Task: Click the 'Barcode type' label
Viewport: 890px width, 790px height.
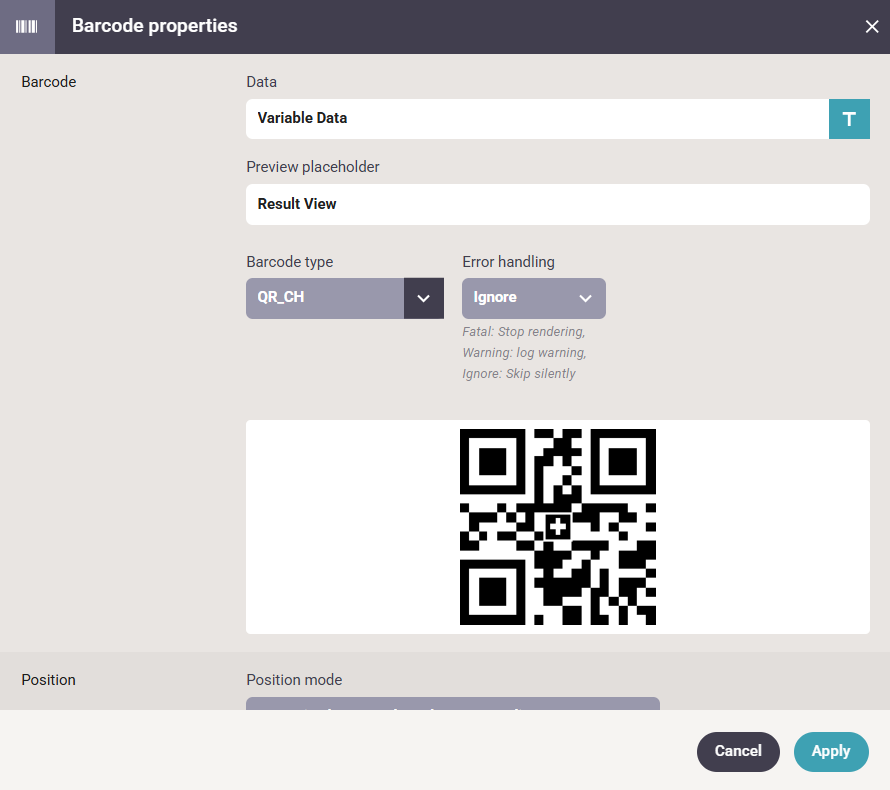Action: [289, 262]
